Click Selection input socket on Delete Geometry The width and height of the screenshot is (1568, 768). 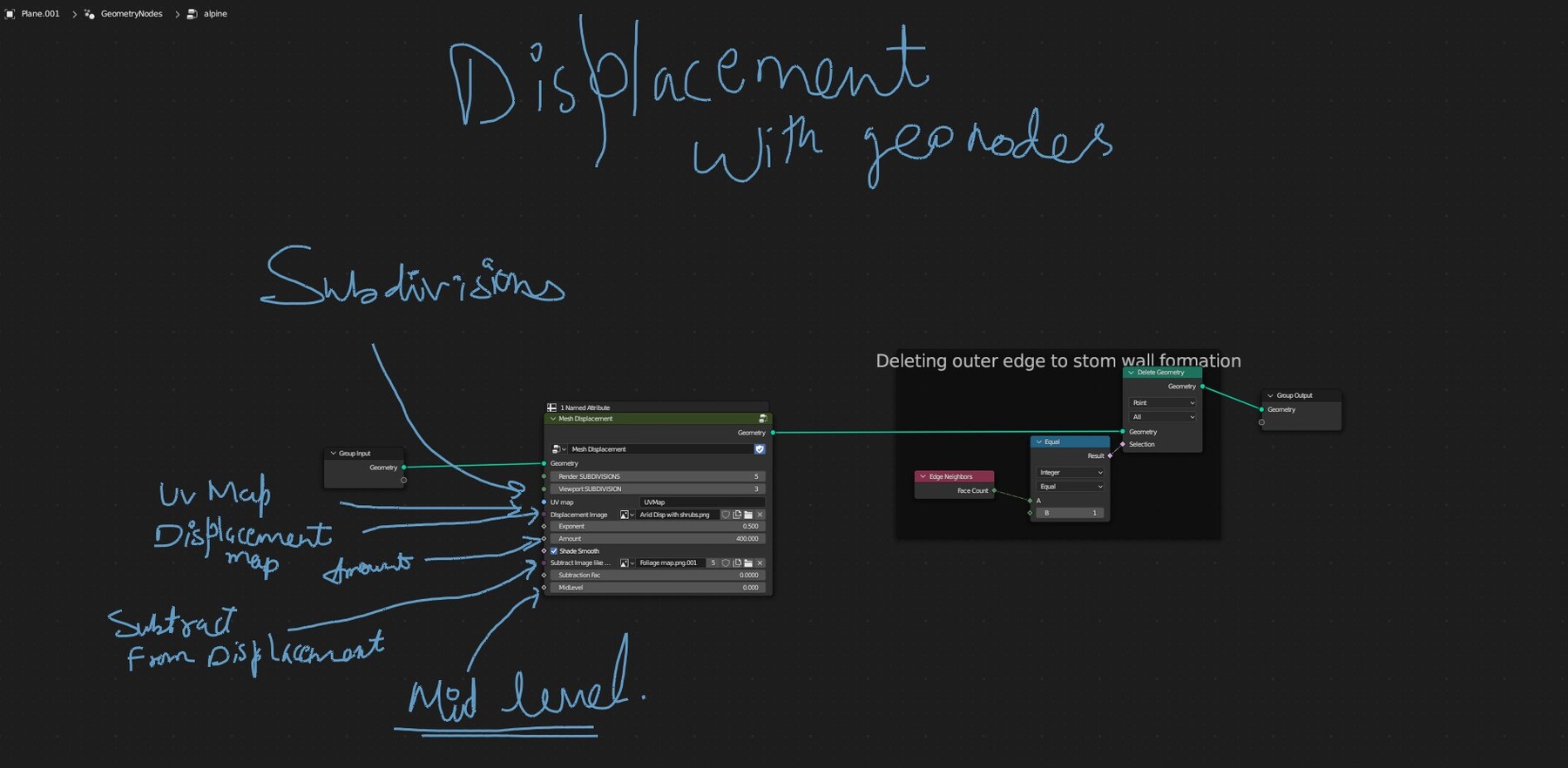[1123, 444]
